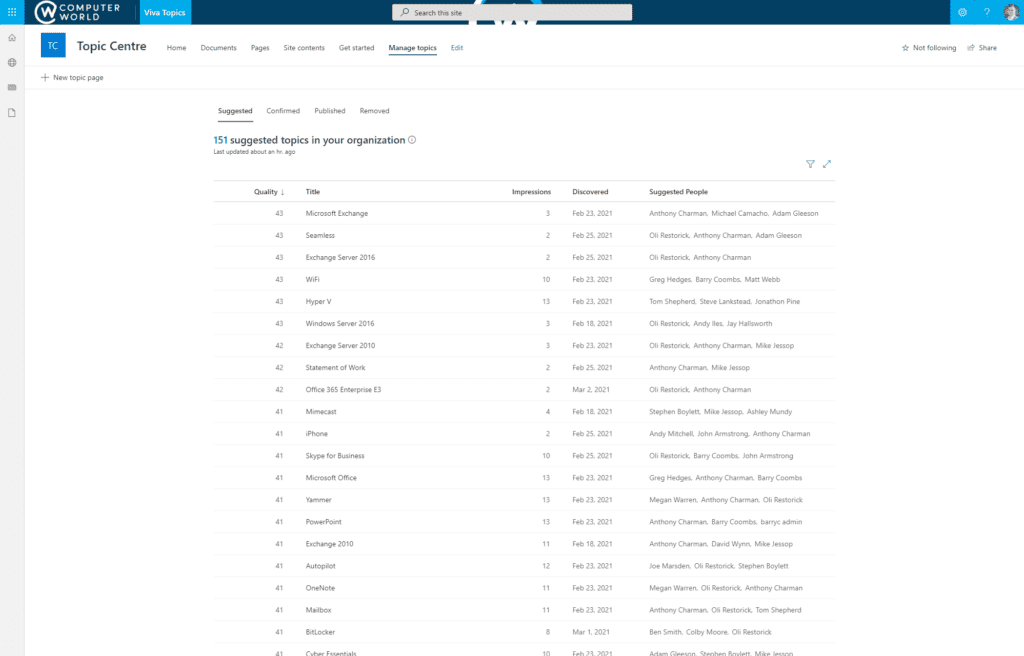The height and width of the screenshot is (656, 1024).
Task: Click the Title column header
Action: click(x=313, y=191)
